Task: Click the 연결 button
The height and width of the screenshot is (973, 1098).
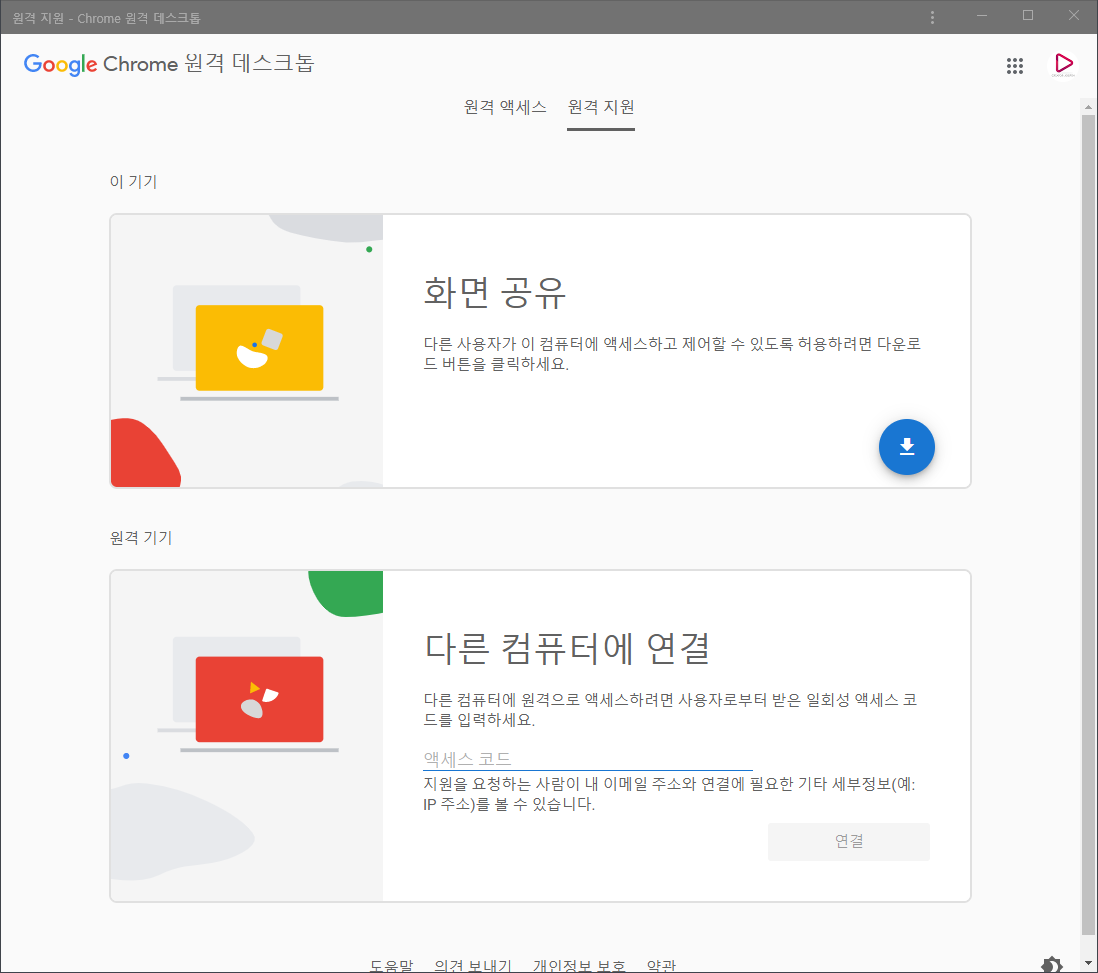Action: [x=849, y=841]
